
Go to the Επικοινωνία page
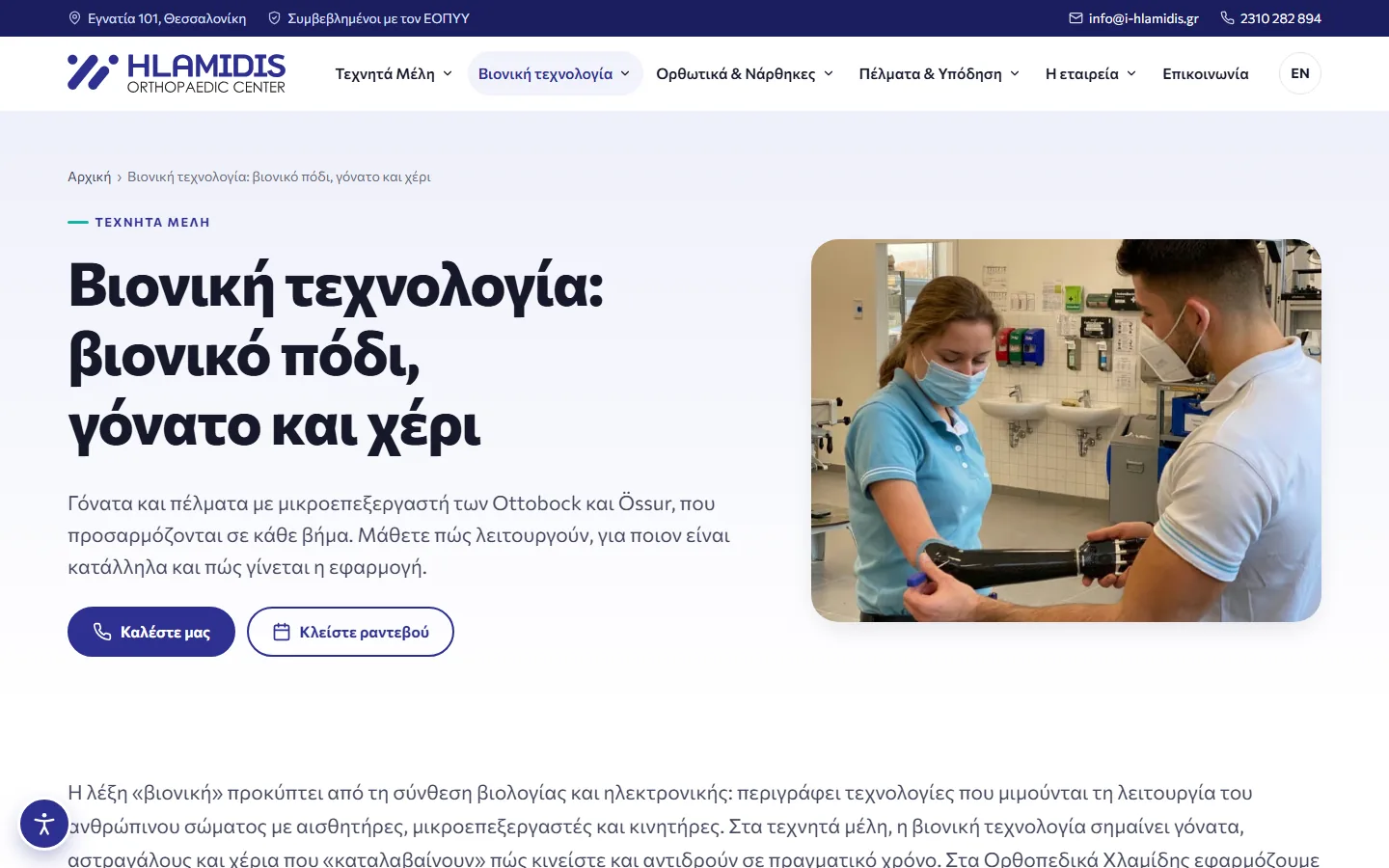pos(1206,73)
